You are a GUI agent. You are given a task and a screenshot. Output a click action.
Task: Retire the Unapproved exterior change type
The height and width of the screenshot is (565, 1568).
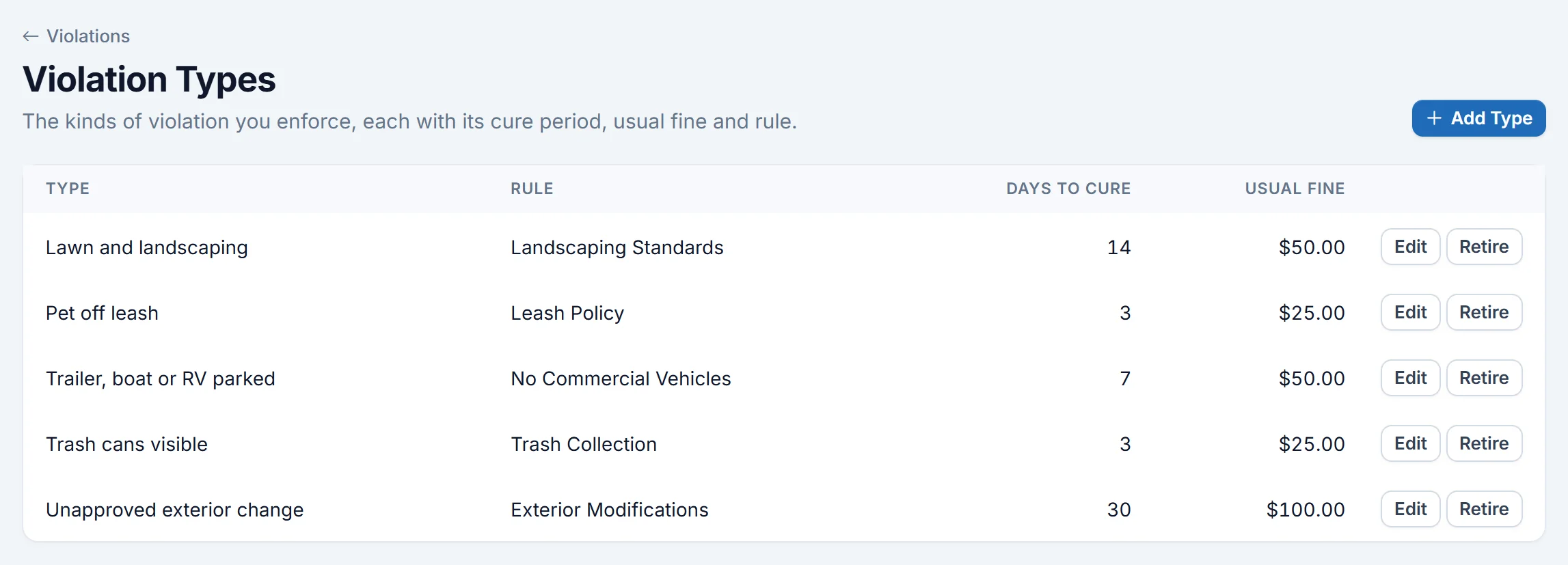[1484, 509]
